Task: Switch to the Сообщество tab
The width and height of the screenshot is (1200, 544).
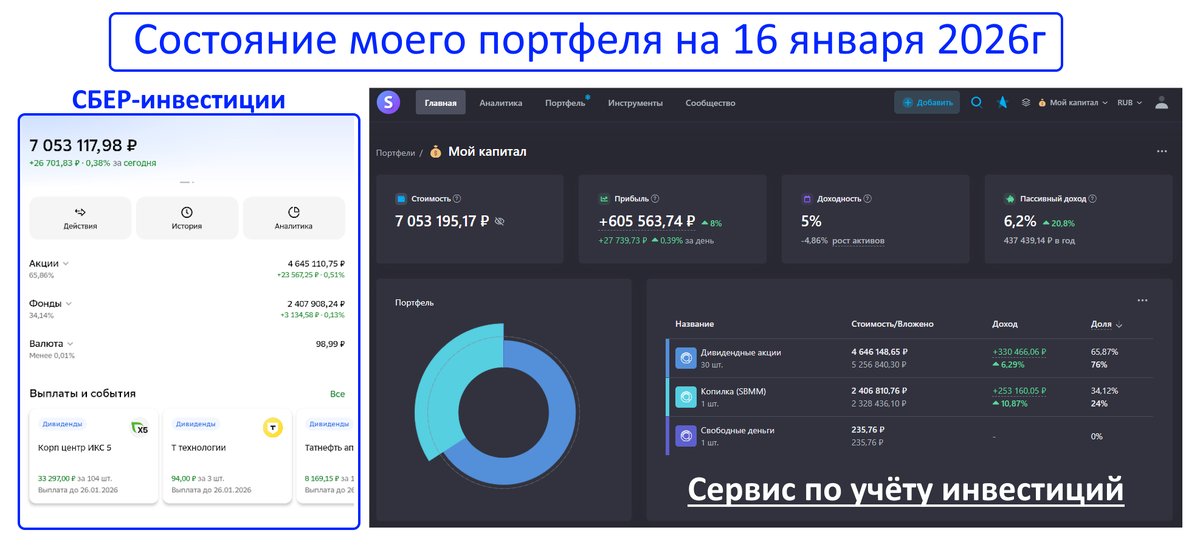Action: coord(710,103)
